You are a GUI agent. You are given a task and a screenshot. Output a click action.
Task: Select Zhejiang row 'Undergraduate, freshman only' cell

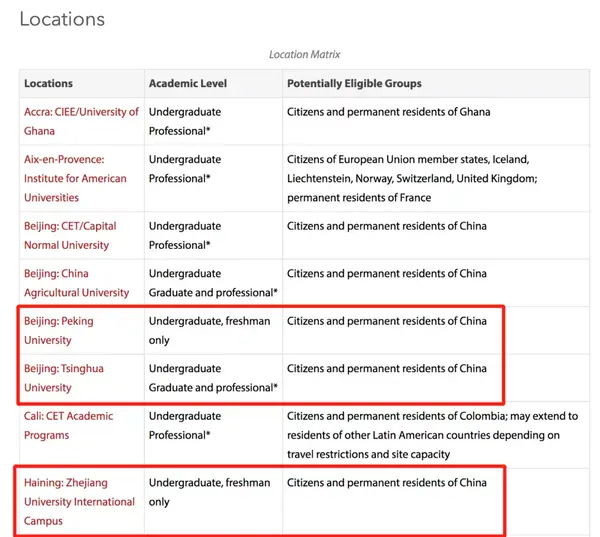pyautogui.click(x=214, y=501)
